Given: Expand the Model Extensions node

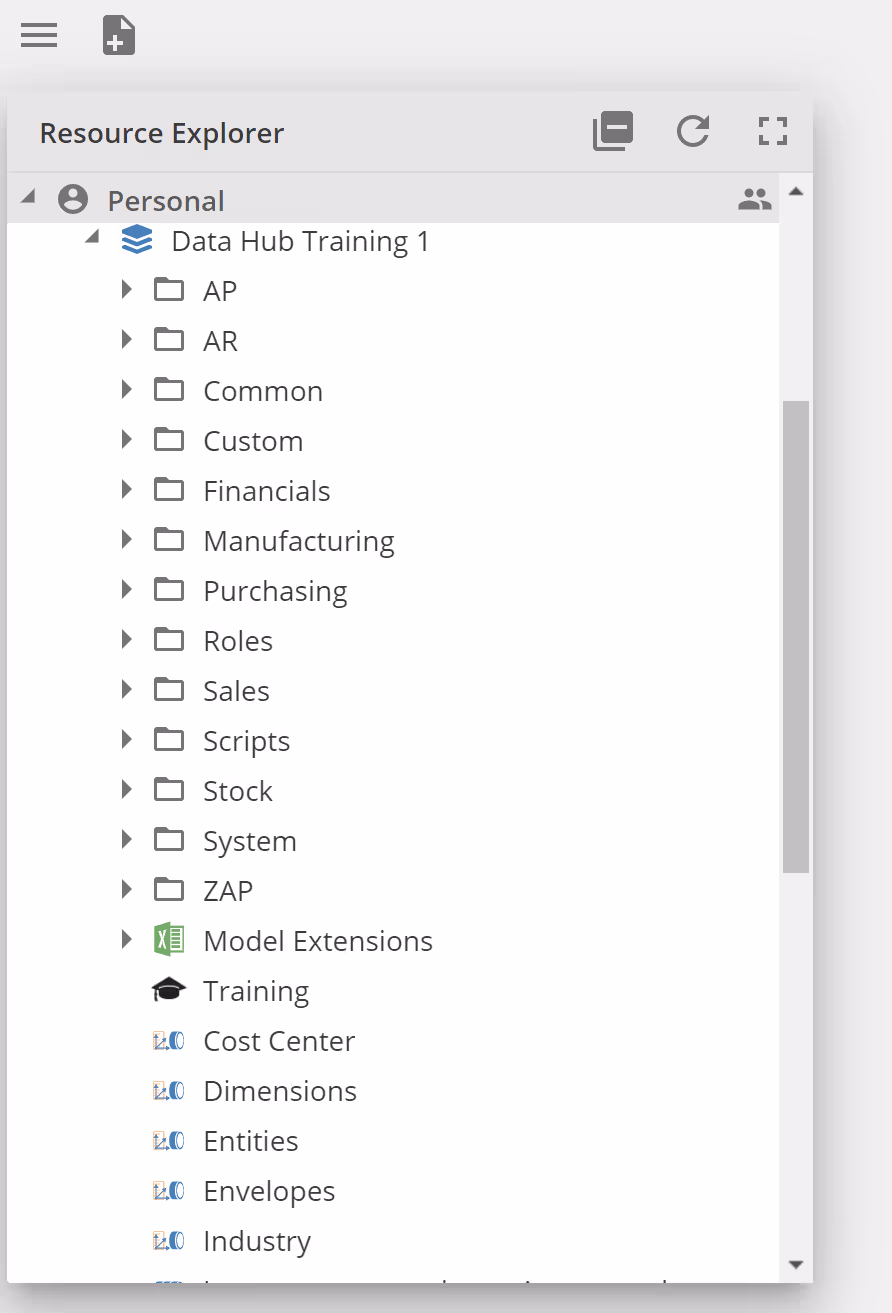Looking at the screenshot, I should pos(126,940).
